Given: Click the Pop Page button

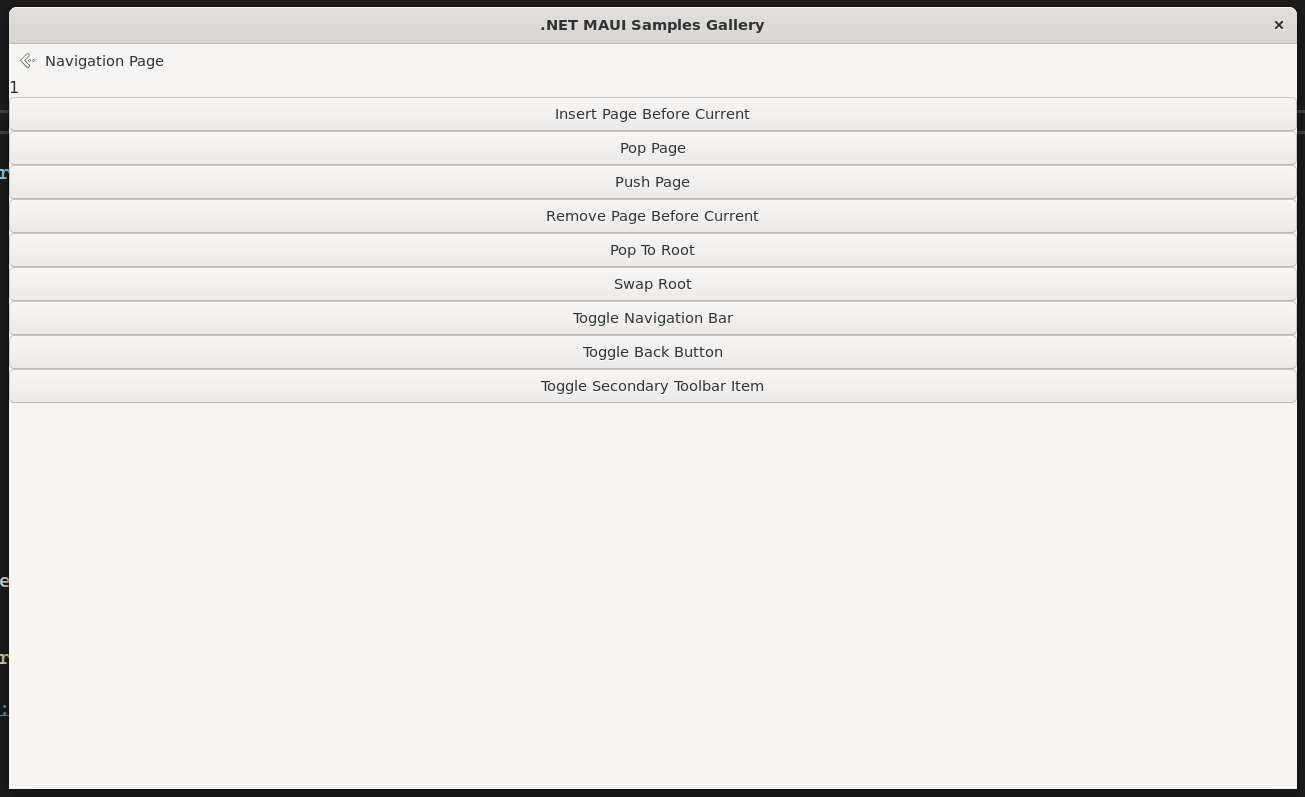Looking at the screenshot, I should click(652, 148).
